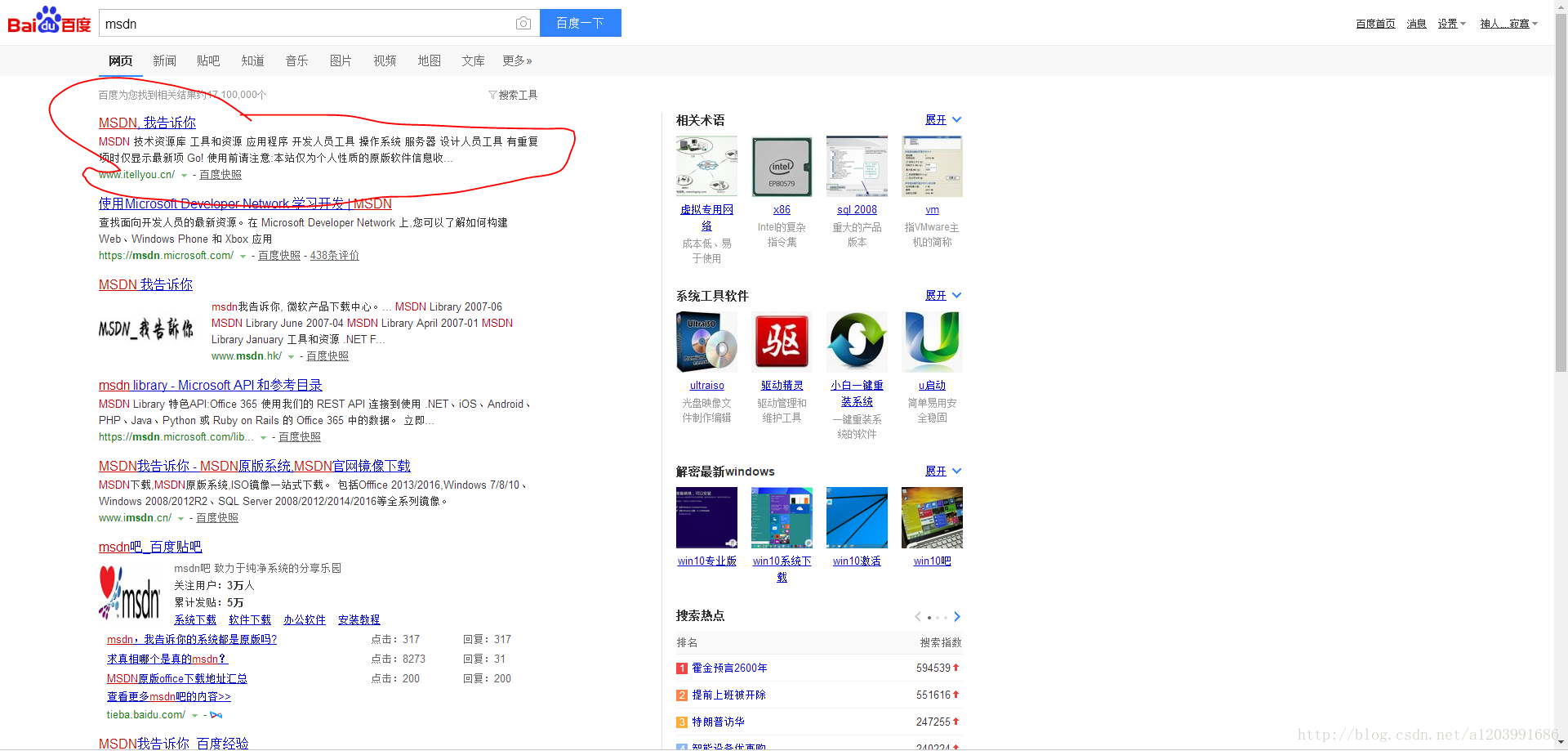Click the 百度一下 search button
This screenshot has height=751, width=1568.
[580, 23]
